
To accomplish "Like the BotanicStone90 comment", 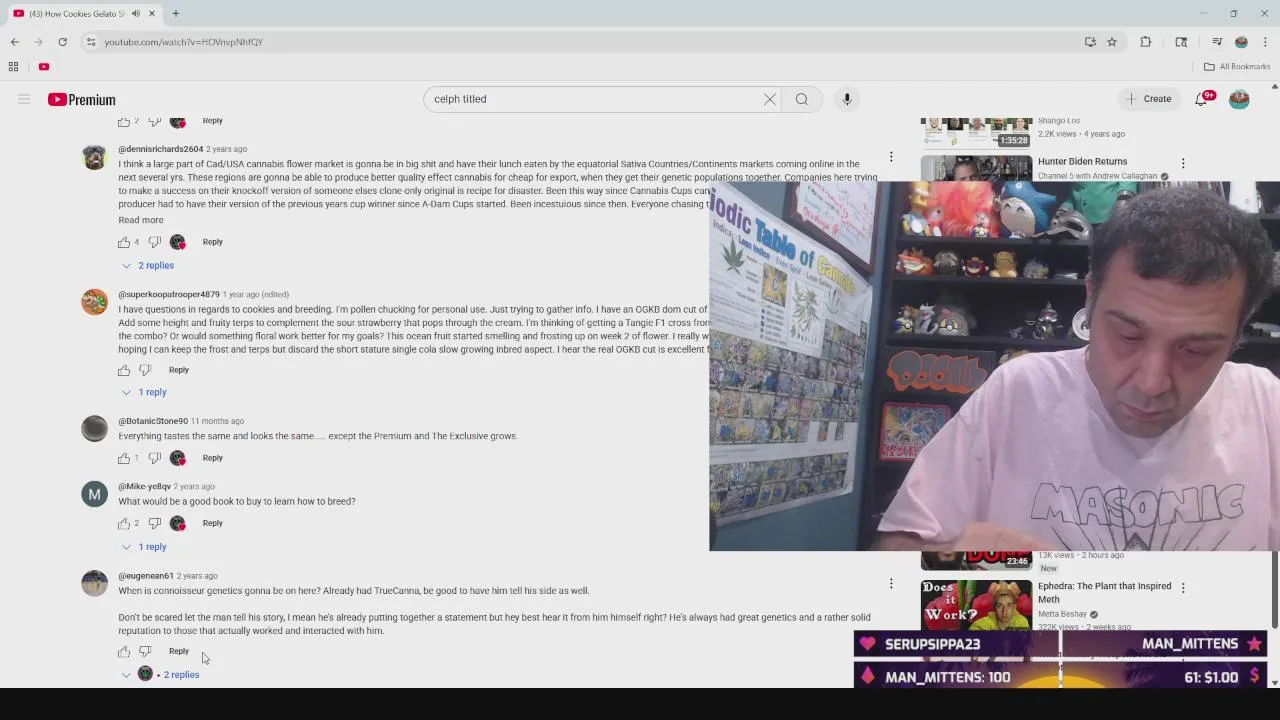I will (124, 458).
